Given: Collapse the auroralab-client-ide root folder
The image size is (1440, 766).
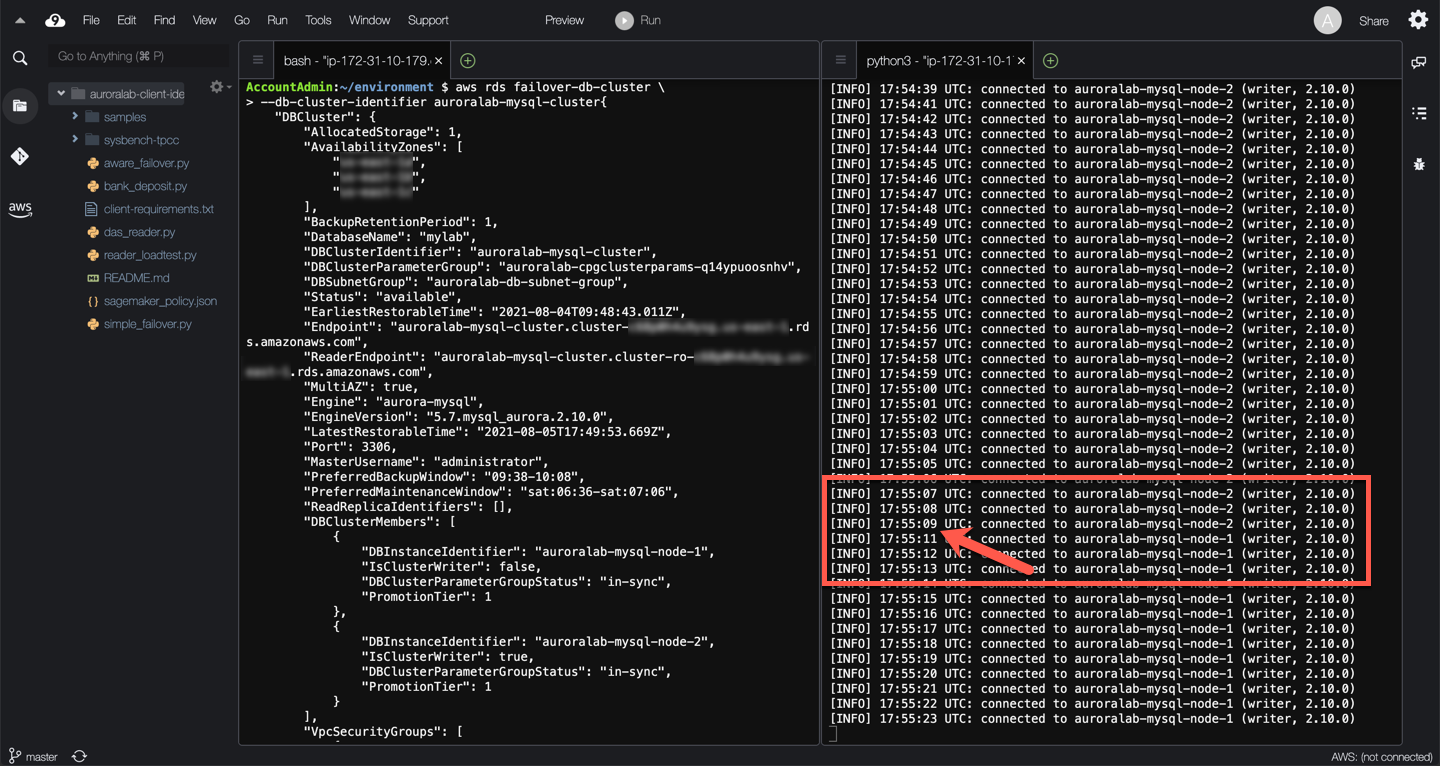Looking at the screenshot, I should [61, 94].
